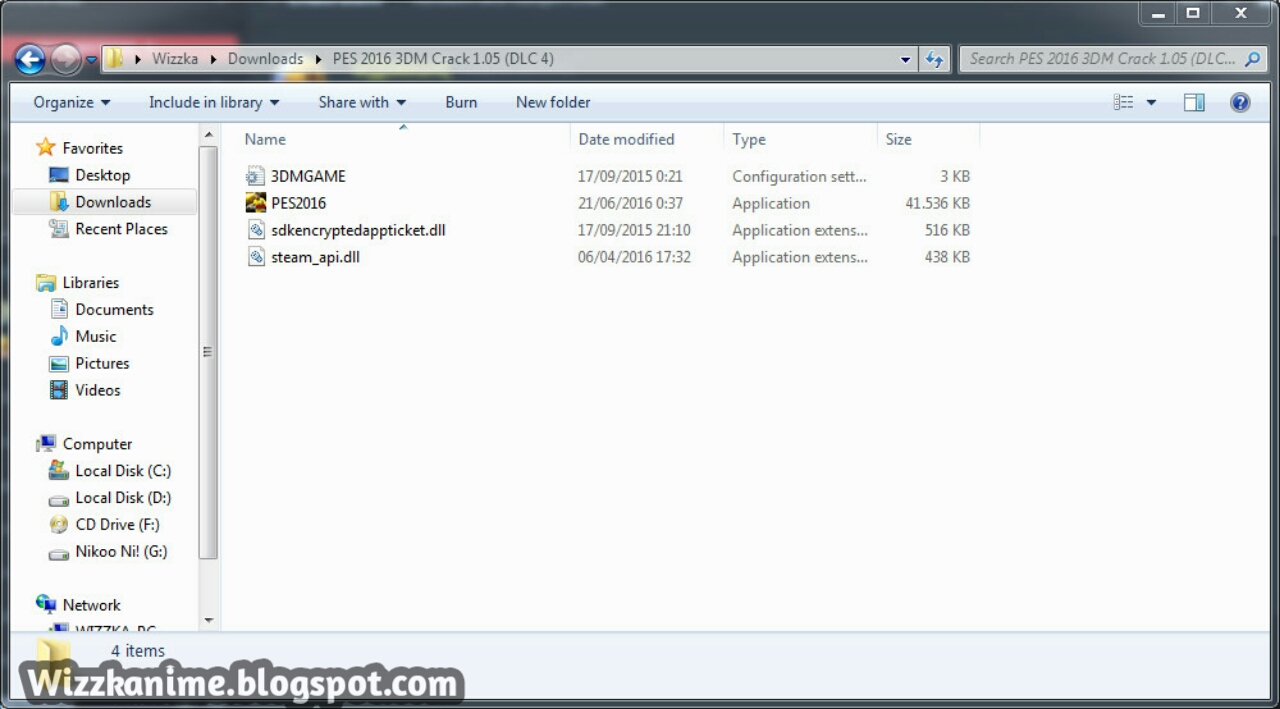Open the view options dropdown arrow
Screen dimensions: 1280x709
pos(1151,102)
